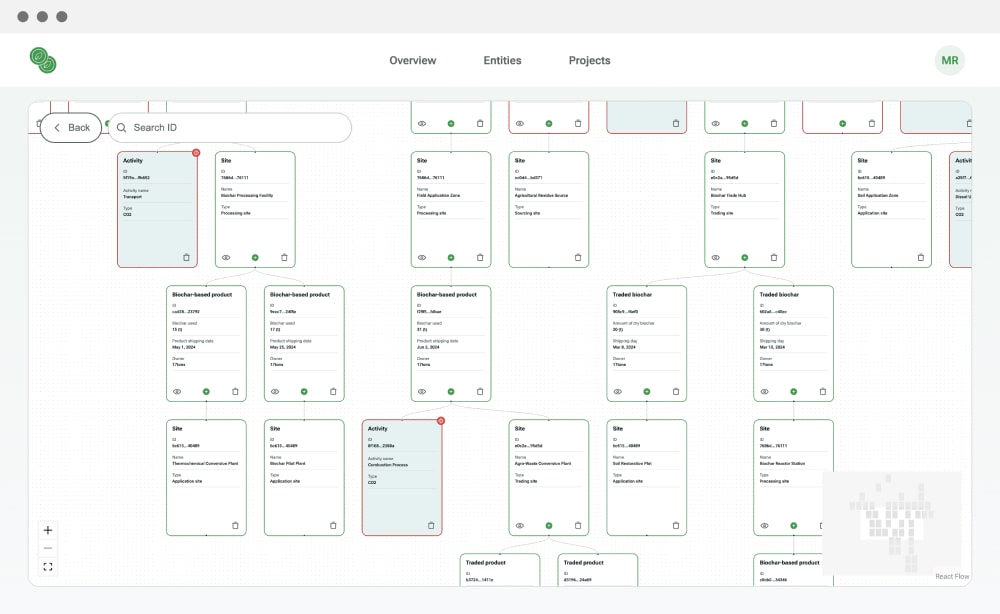
Task: Delete the product shipped Jun 2, 2024
Action: pyautogui.click(x=480, y=391)
